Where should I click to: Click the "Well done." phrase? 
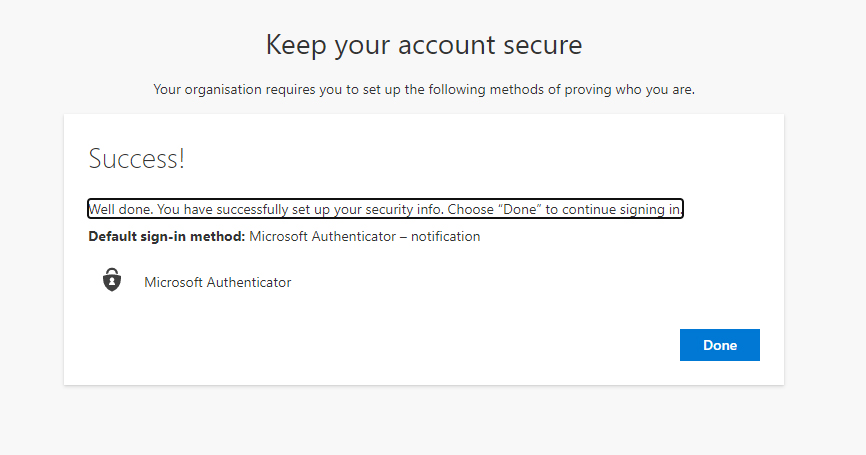pyautogui.click(x=120, y=210)
